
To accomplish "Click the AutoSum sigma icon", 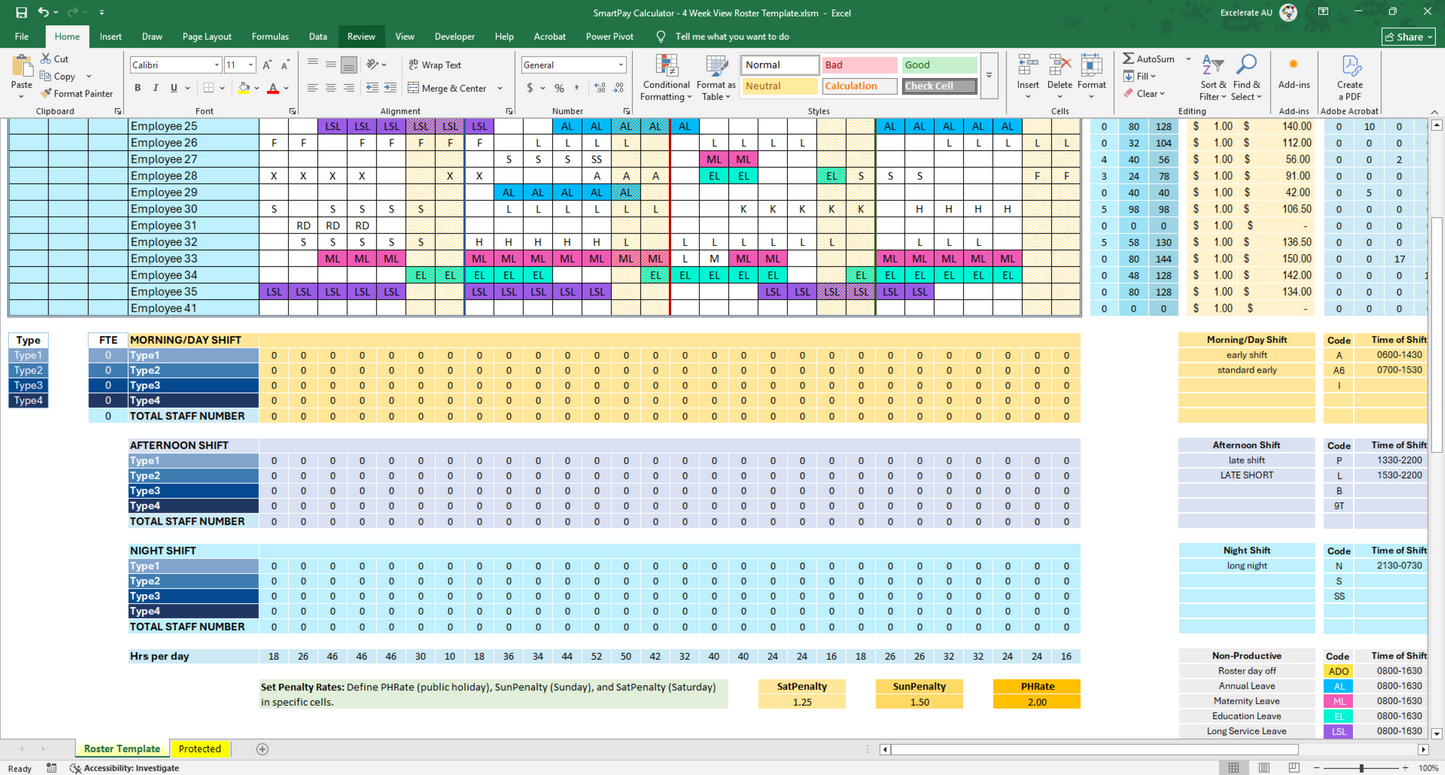I will (x=1128, y=59).
